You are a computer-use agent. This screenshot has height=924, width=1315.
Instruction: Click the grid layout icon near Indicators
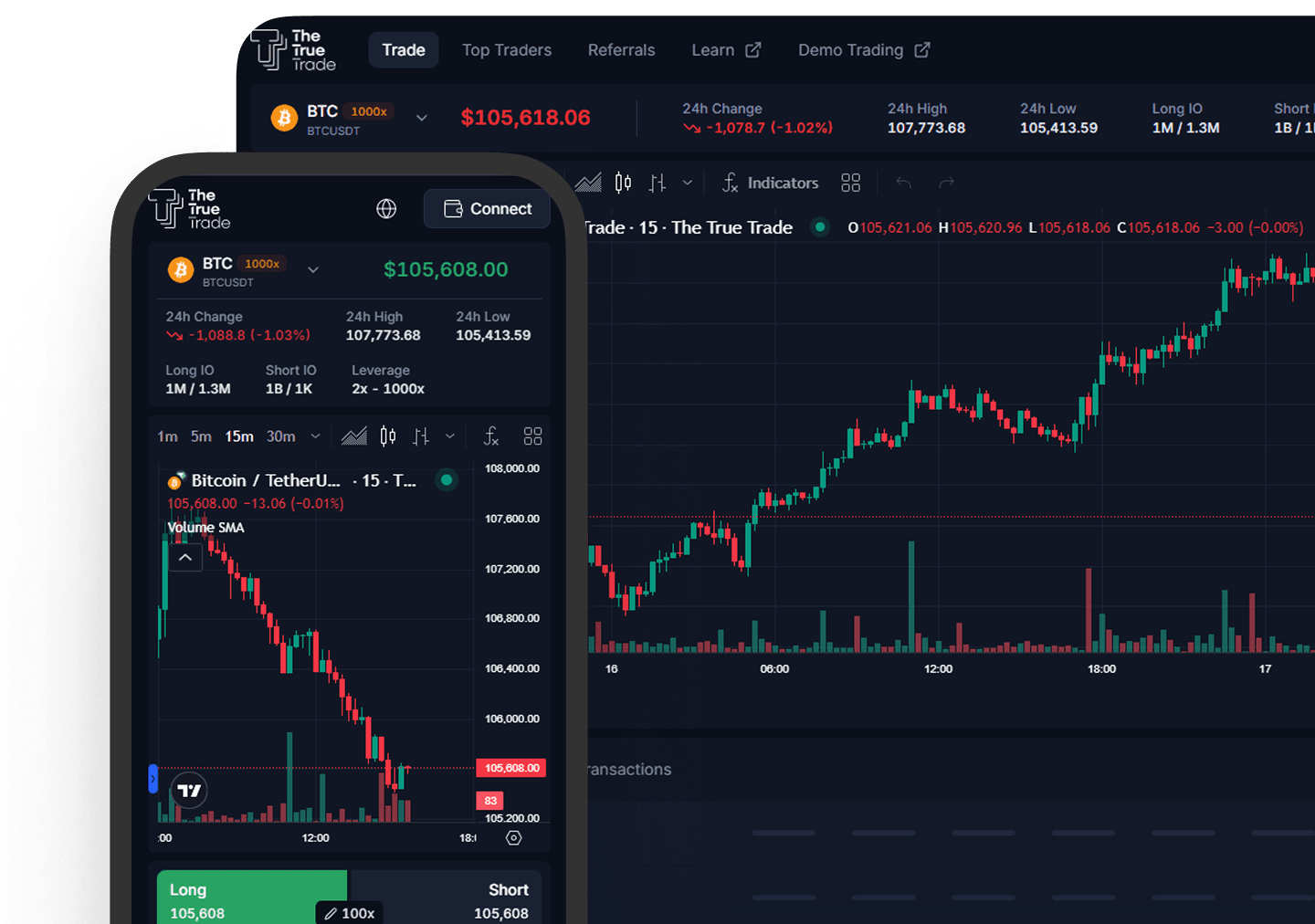tap(851, 183)
